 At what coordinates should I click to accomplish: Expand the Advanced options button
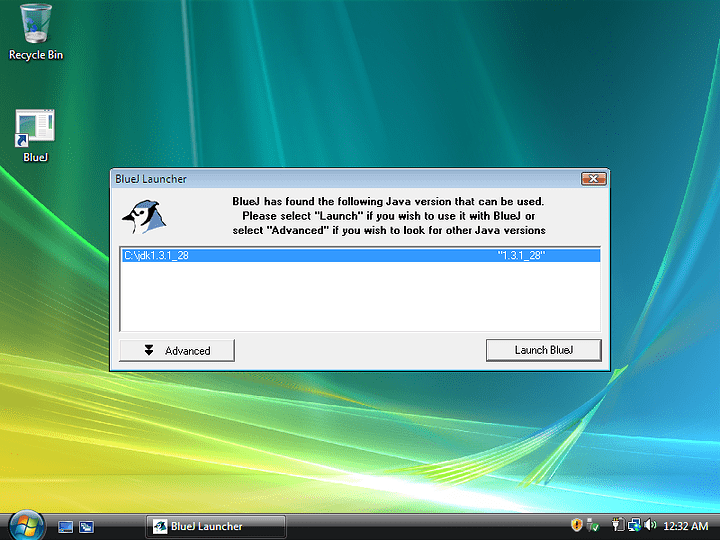click(x=177, y=350)
